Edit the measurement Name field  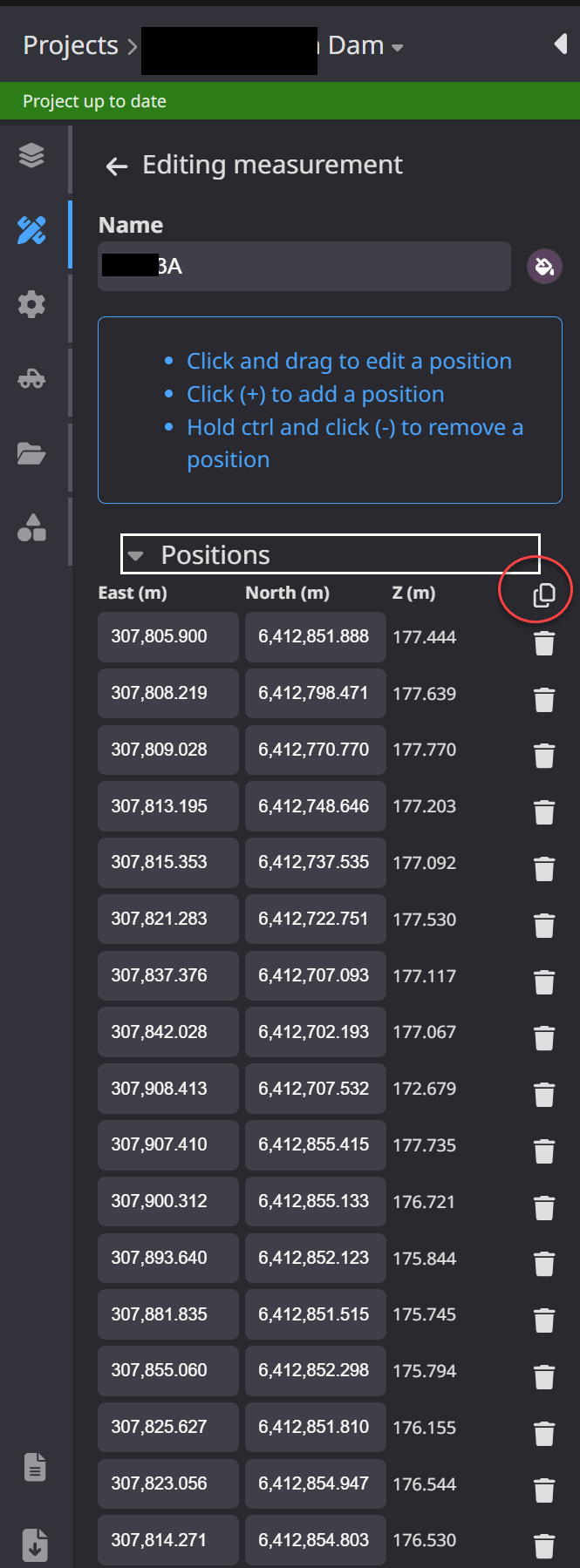coord(304,266)
